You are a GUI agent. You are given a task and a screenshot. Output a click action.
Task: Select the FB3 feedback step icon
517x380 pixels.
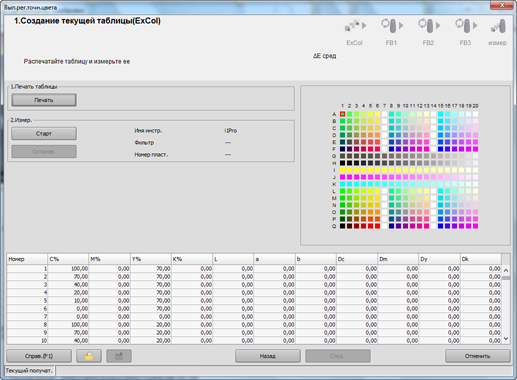(466, 26)
